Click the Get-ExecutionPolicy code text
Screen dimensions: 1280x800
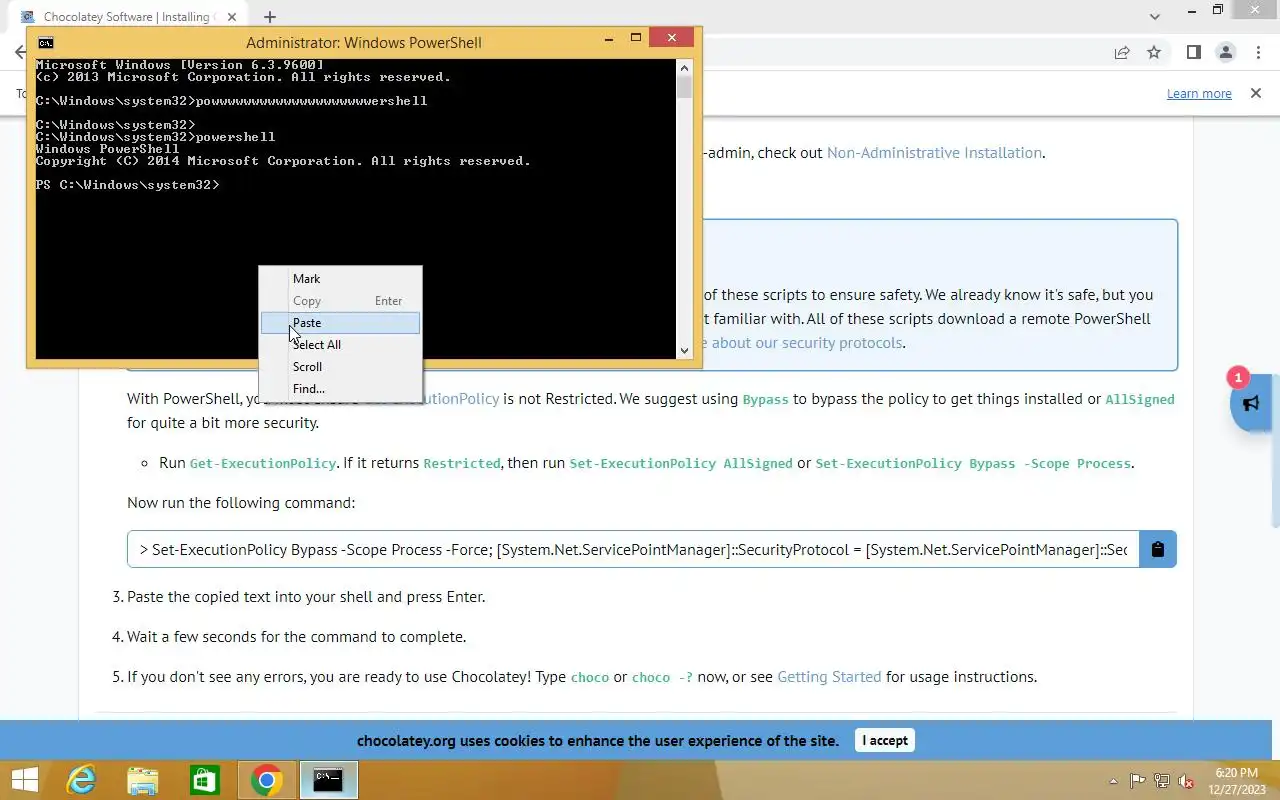[x=263, y=464]
